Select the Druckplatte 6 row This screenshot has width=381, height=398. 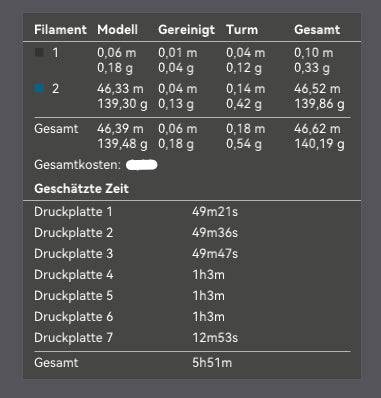tap(192, 317)
